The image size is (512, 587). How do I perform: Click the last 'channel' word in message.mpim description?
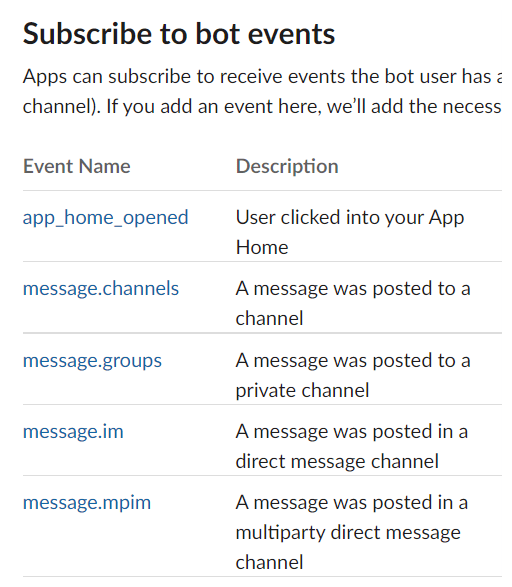pyautogui.click(x=269, y=563)
